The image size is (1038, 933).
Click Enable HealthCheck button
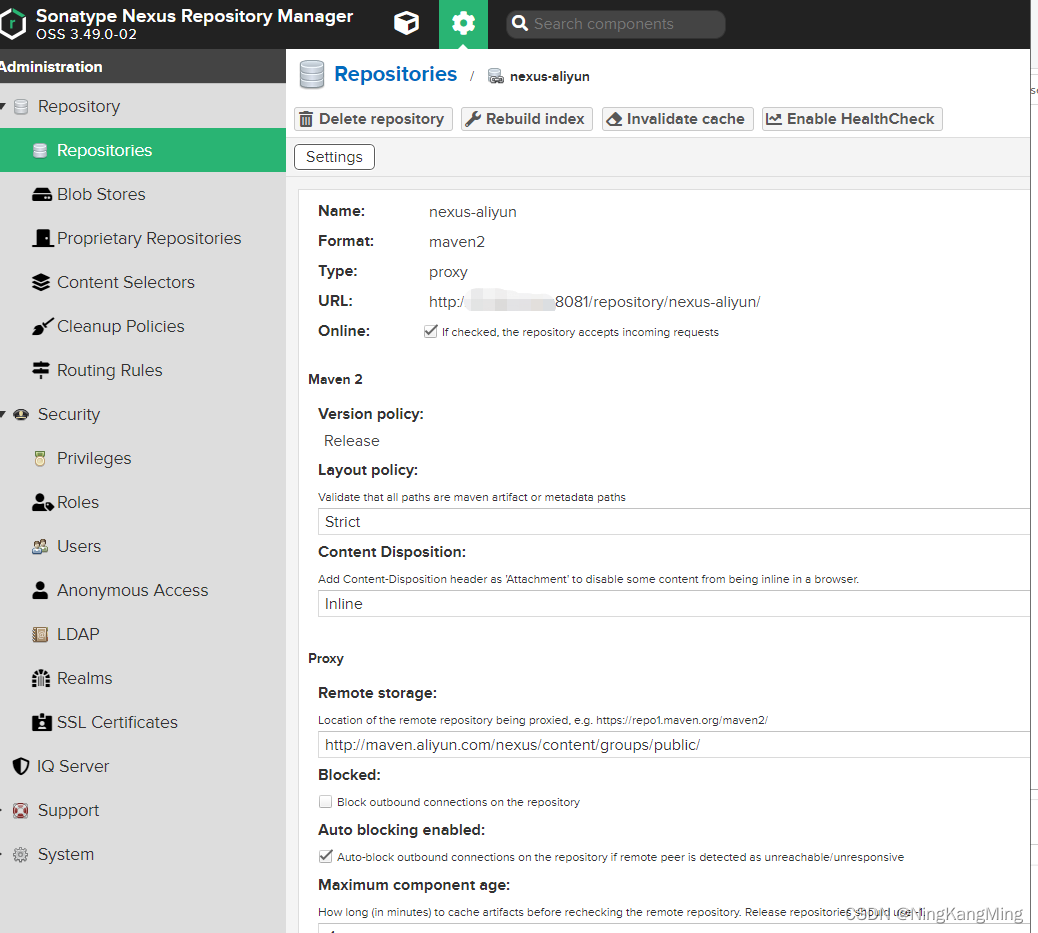(x=852, y=119)
